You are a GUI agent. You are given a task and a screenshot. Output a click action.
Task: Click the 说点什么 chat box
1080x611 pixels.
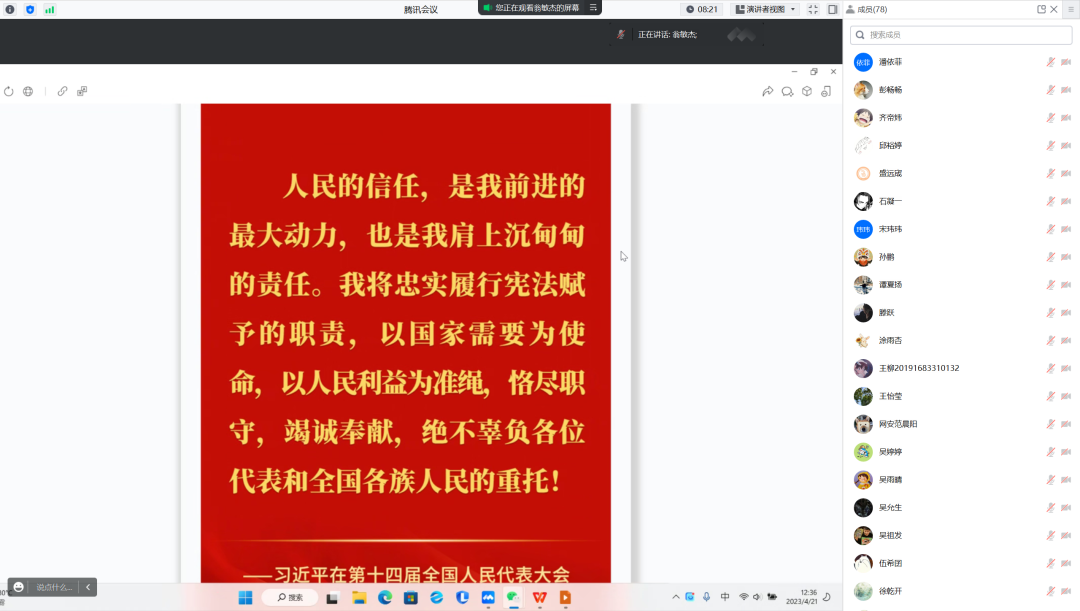(54, 587)
